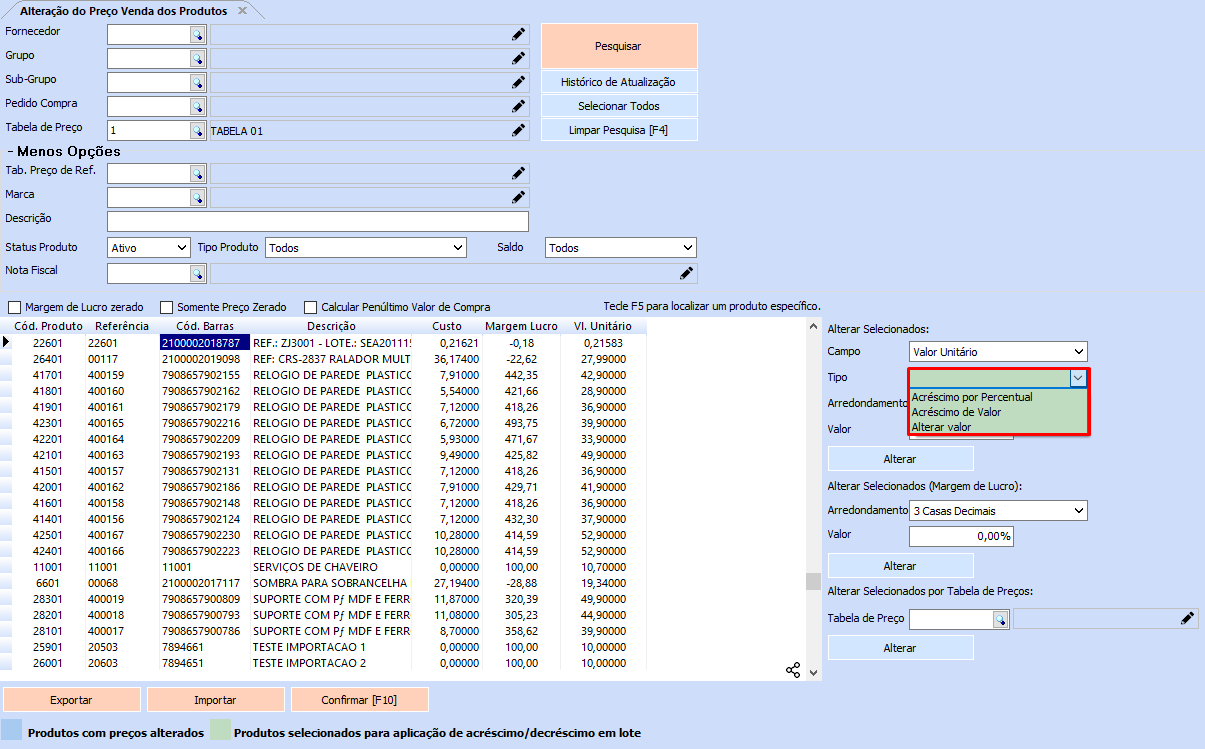Toggle Somente Preço Zerado checkbox
Image resolution: width=1205 pixels, height=749 pixels.
[166, 307]
